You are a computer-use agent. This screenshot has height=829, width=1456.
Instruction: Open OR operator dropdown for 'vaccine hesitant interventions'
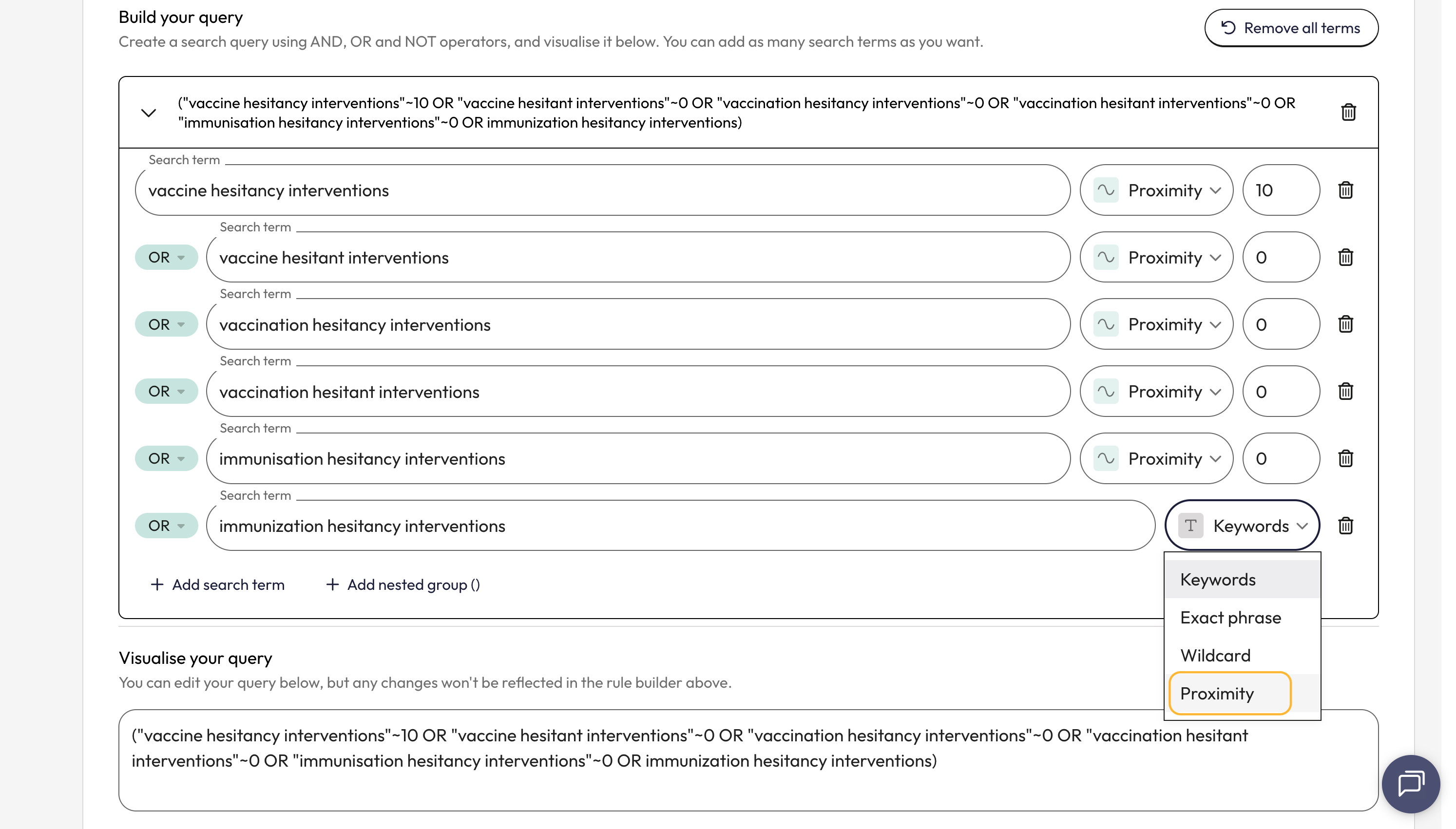(x=166, y=257)
